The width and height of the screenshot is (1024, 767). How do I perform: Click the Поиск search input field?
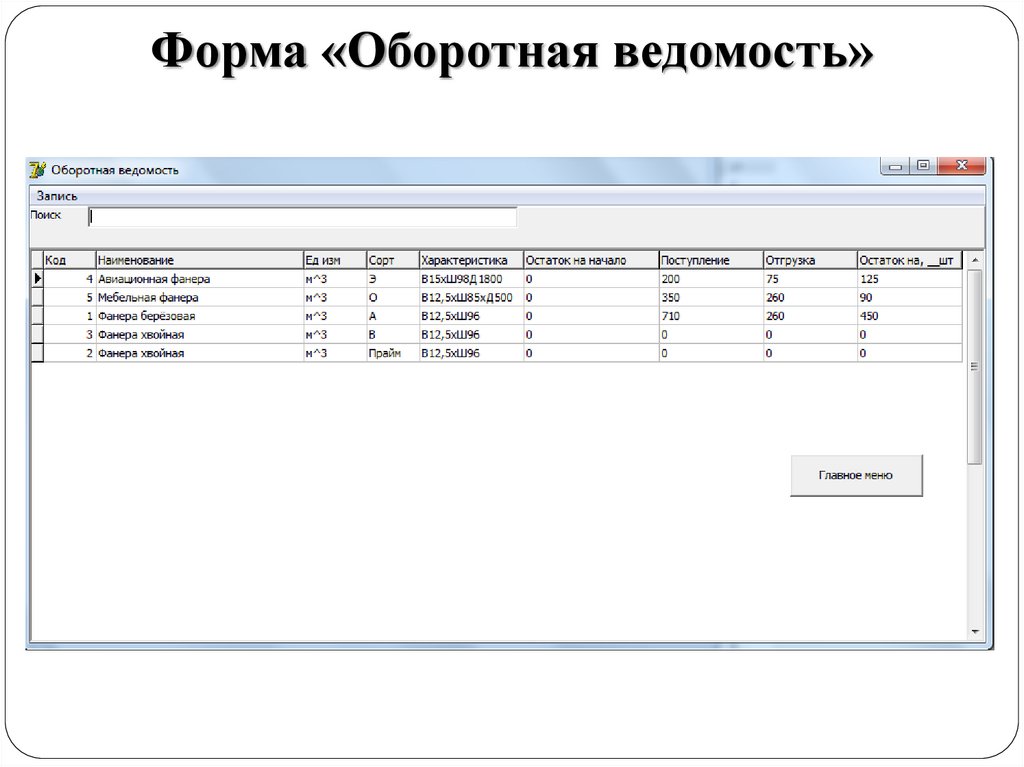pos(300,216)
